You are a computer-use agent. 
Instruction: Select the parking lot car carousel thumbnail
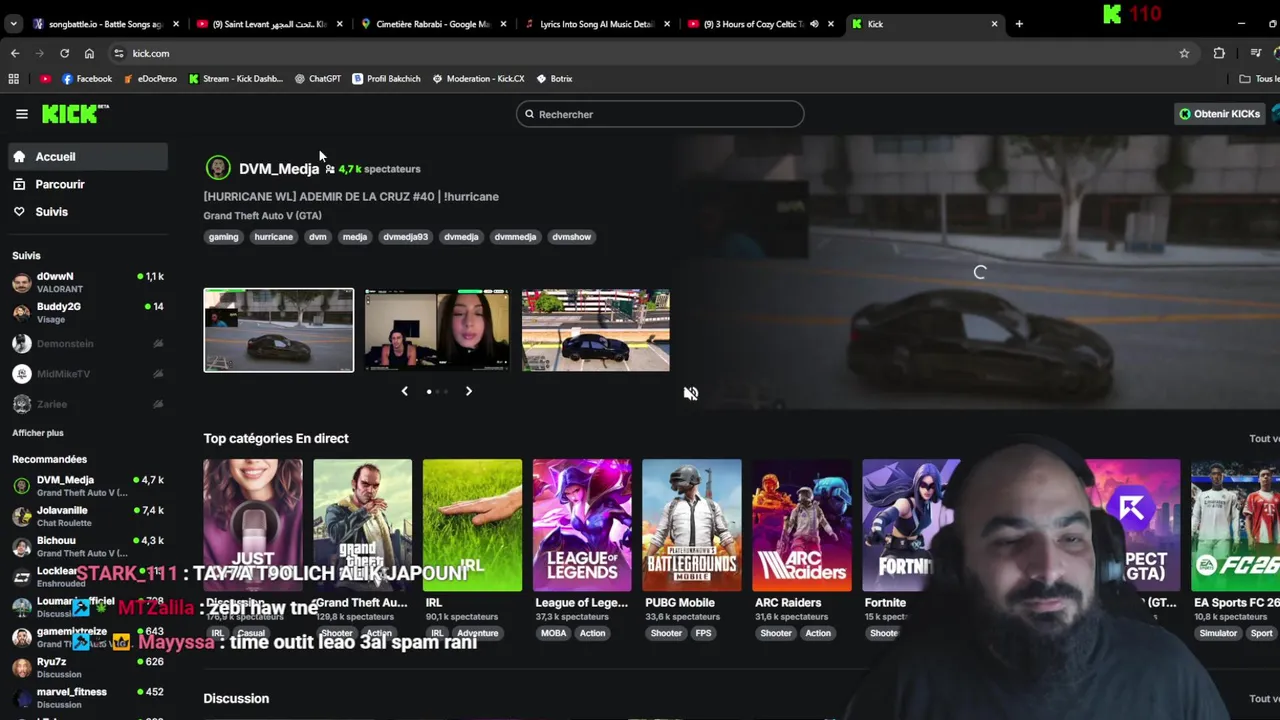click(x=596, y=330)
